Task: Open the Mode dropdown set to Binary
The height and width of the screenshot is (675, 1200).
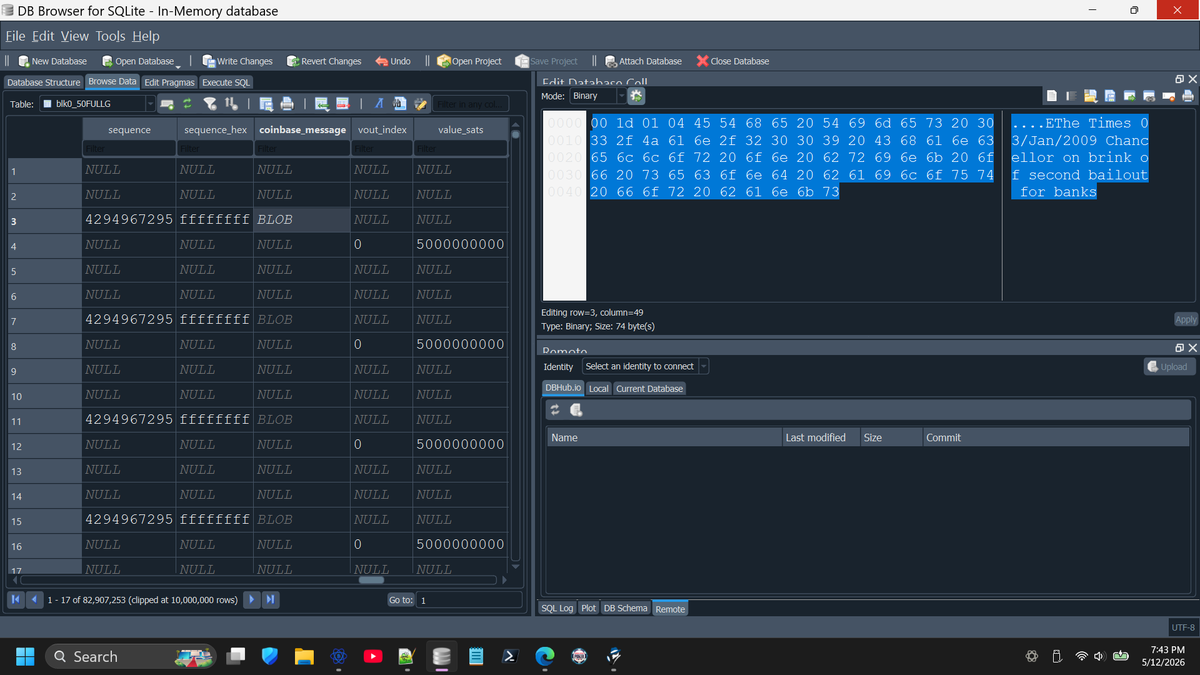Action: (597, 96)
